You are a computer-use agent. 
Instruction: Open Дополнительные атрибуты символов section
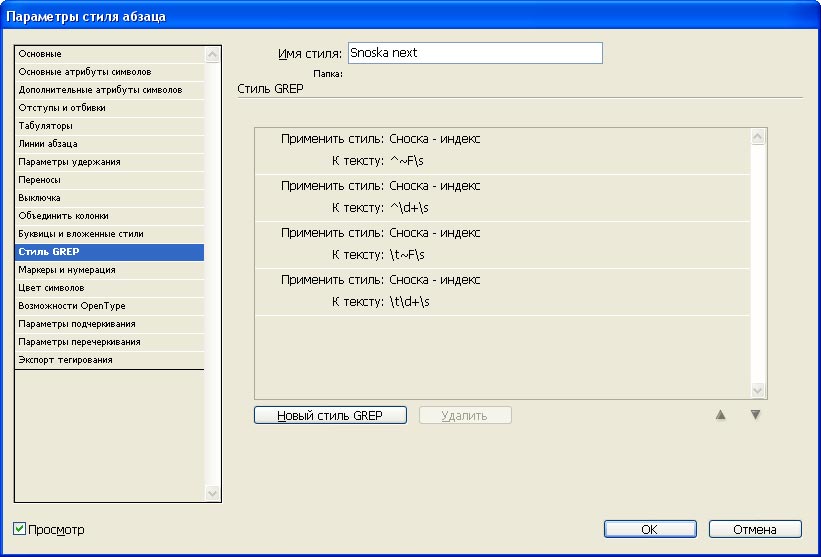click(109, 90)
